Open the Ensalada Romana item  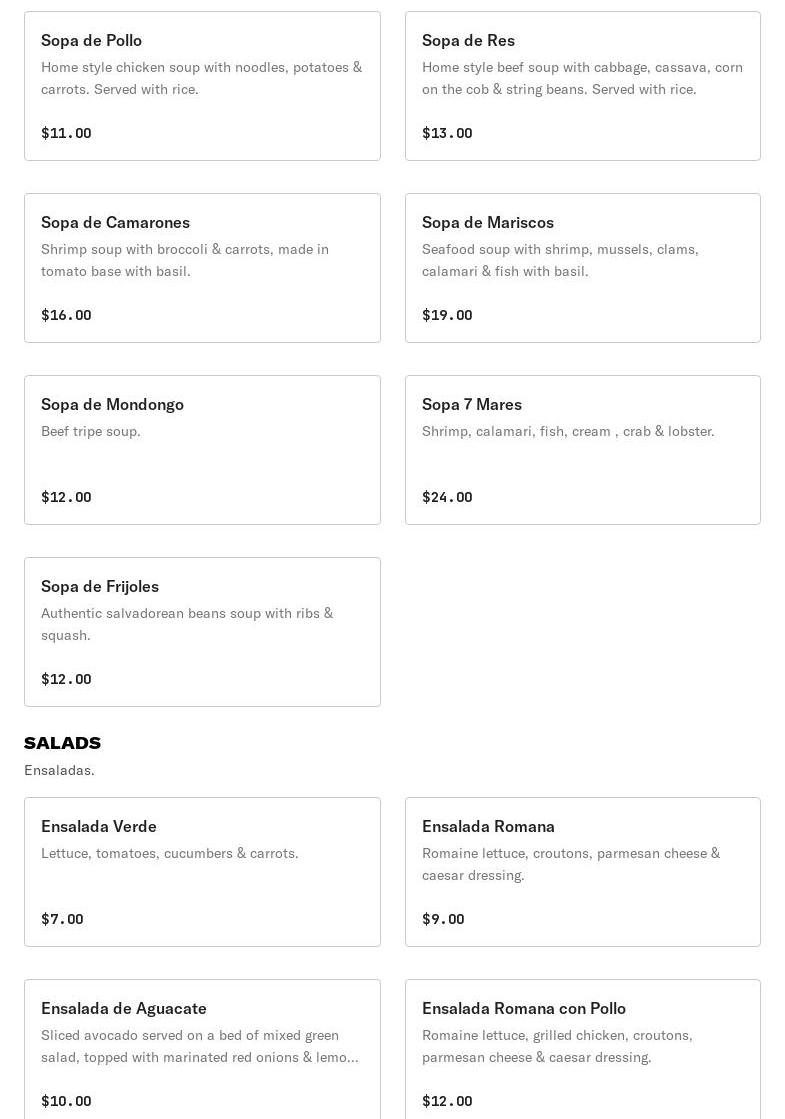point(582,871)
